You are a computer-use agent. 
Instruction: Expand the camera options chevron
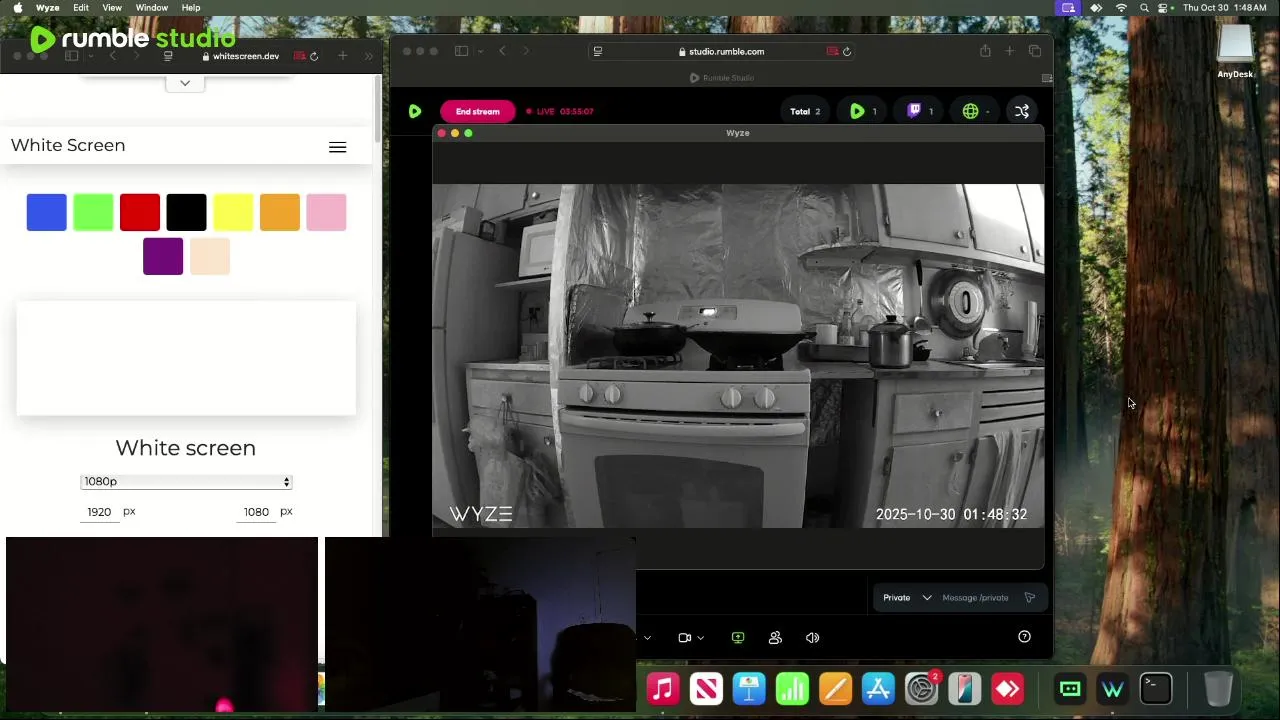[700, 638]
